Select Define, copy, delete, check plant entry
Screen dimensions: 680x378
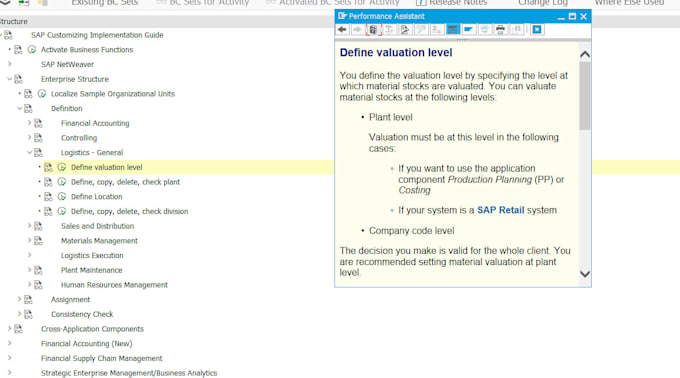point(125,182)
